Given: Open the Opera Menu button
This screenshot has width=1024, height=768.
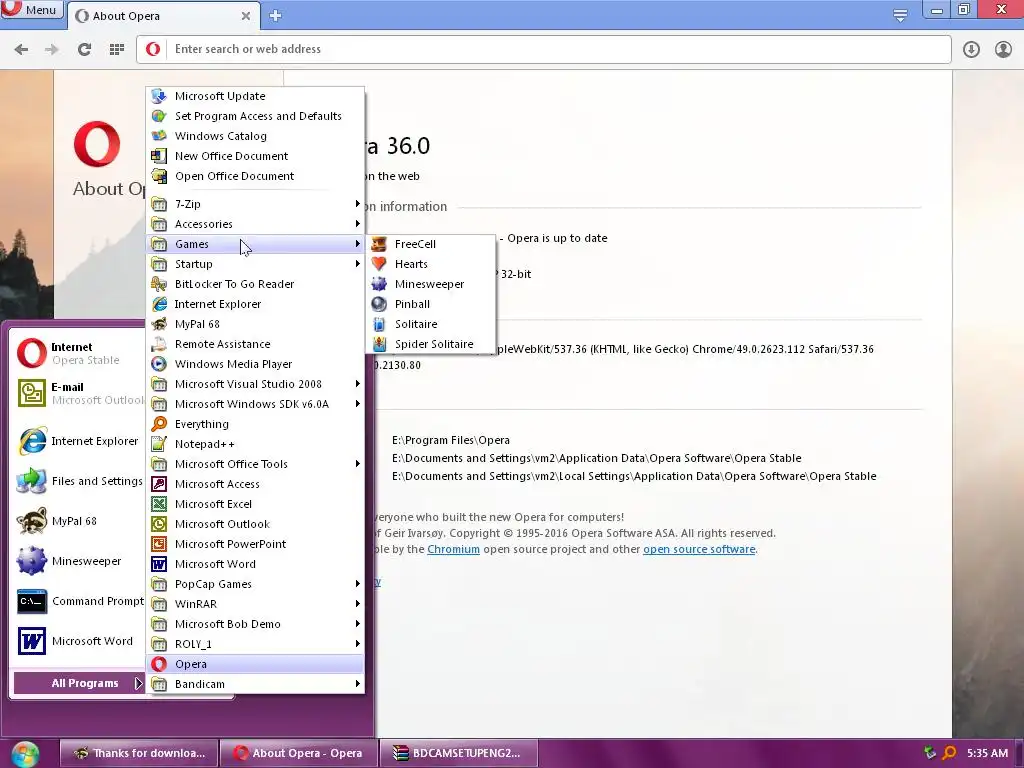Looking at the screenshot, I should point(31,9).
